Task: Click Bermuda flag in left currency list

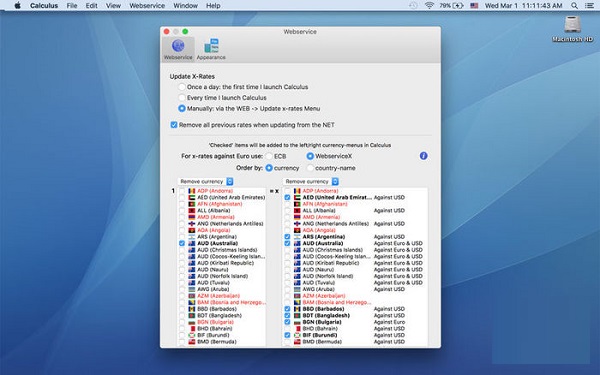Action: tap(191, 342)
